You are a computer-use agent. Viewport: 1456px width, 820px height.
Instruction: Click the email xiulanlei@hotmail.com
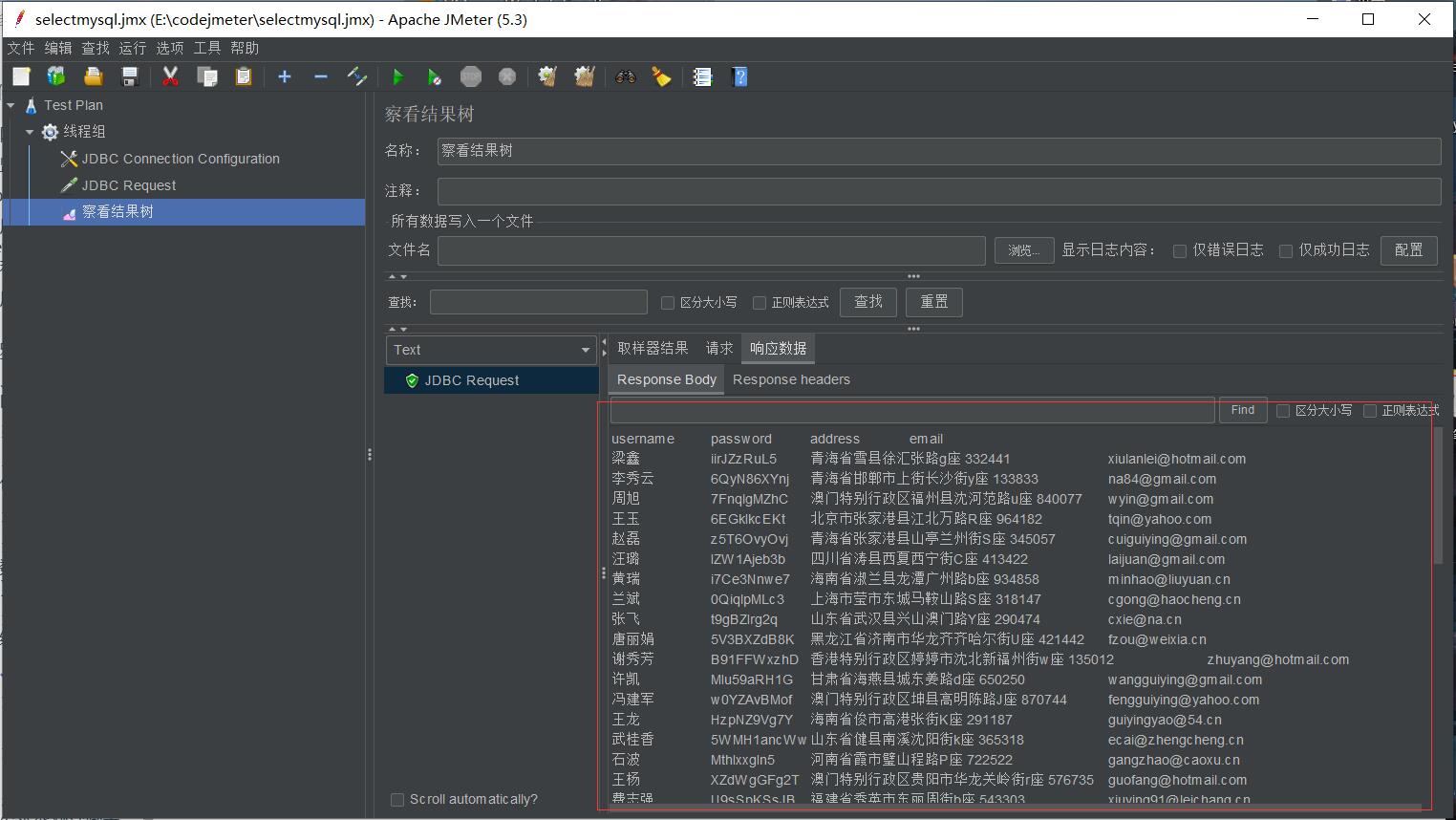(1177, 459)
